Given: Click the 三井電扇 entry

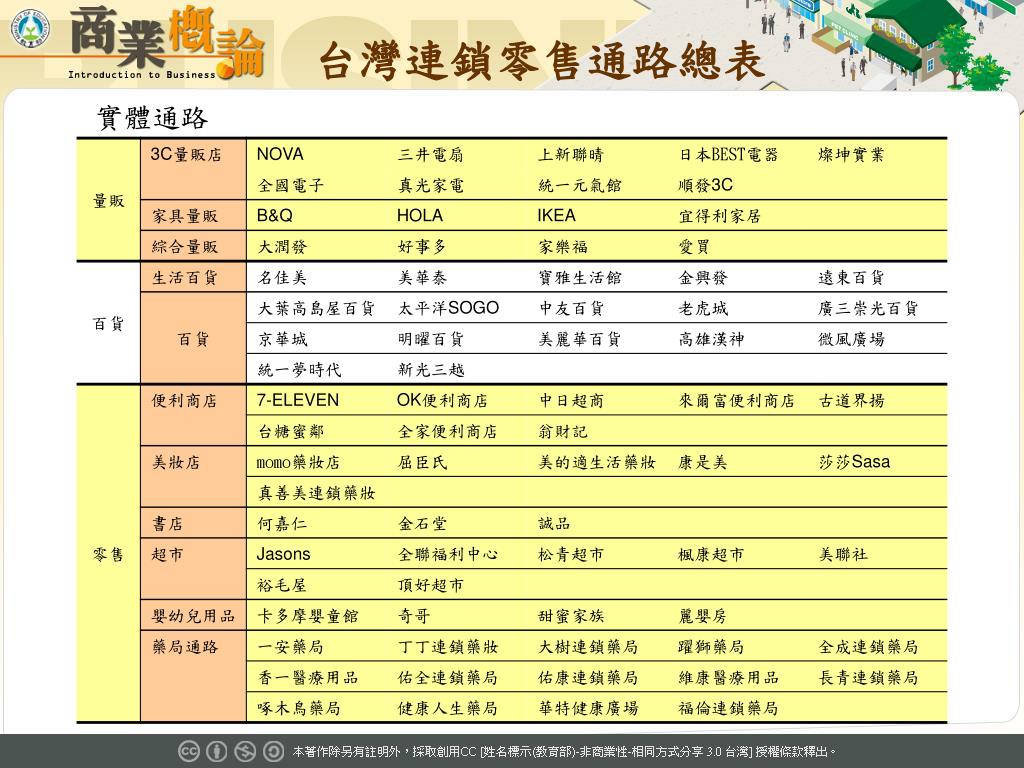Looking at the screenshot, I should tap(430, 155).
